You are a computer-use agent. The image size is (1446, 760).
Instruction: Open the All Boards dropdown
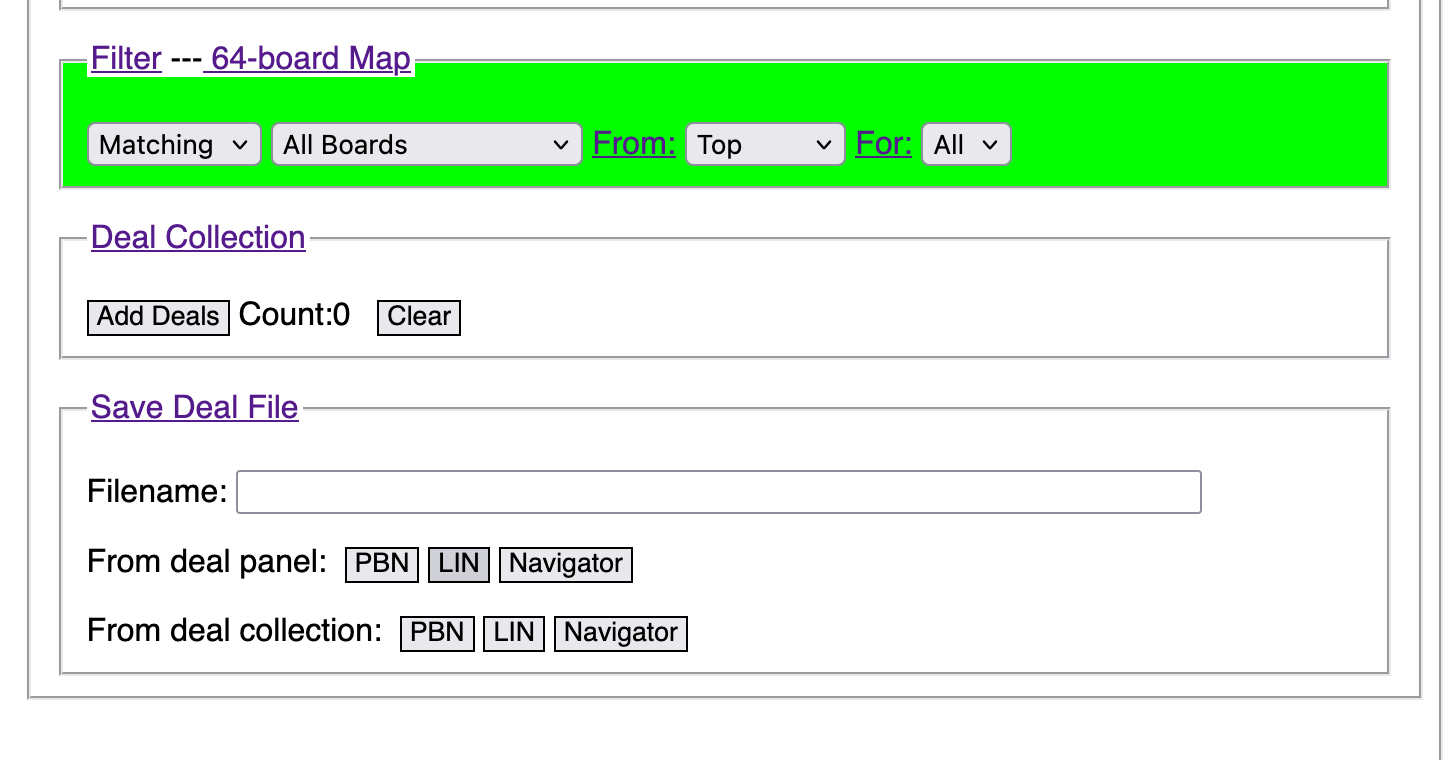[x=427, y=145]
